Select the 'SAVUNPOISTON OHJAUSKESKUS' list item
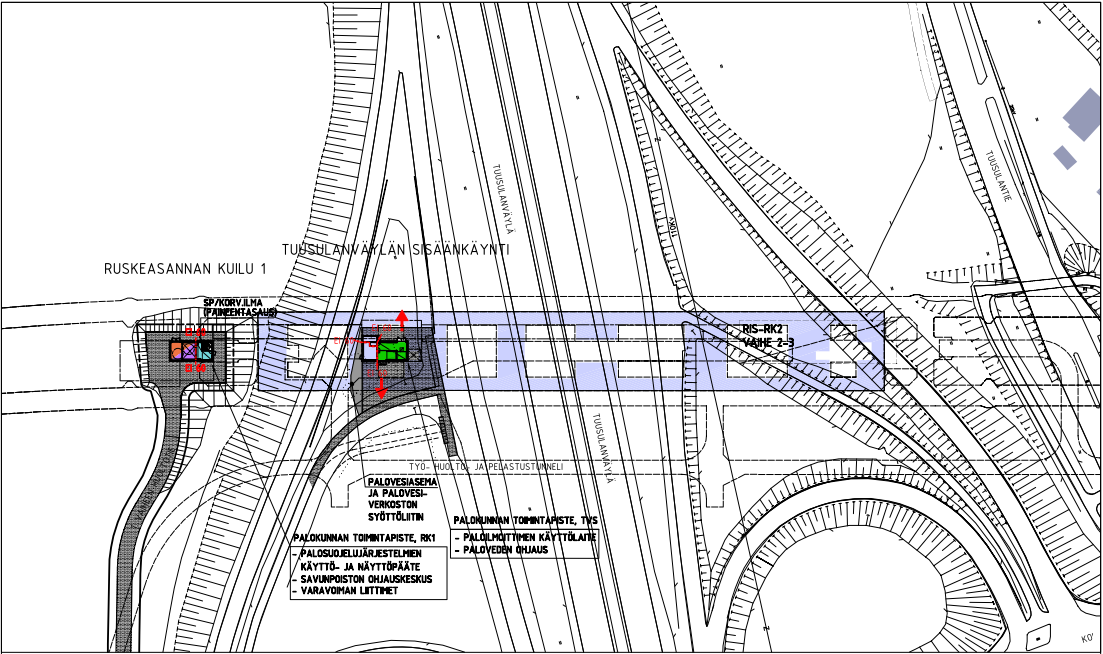Viewport: 1103px width, 654px height. coord(366,579)
